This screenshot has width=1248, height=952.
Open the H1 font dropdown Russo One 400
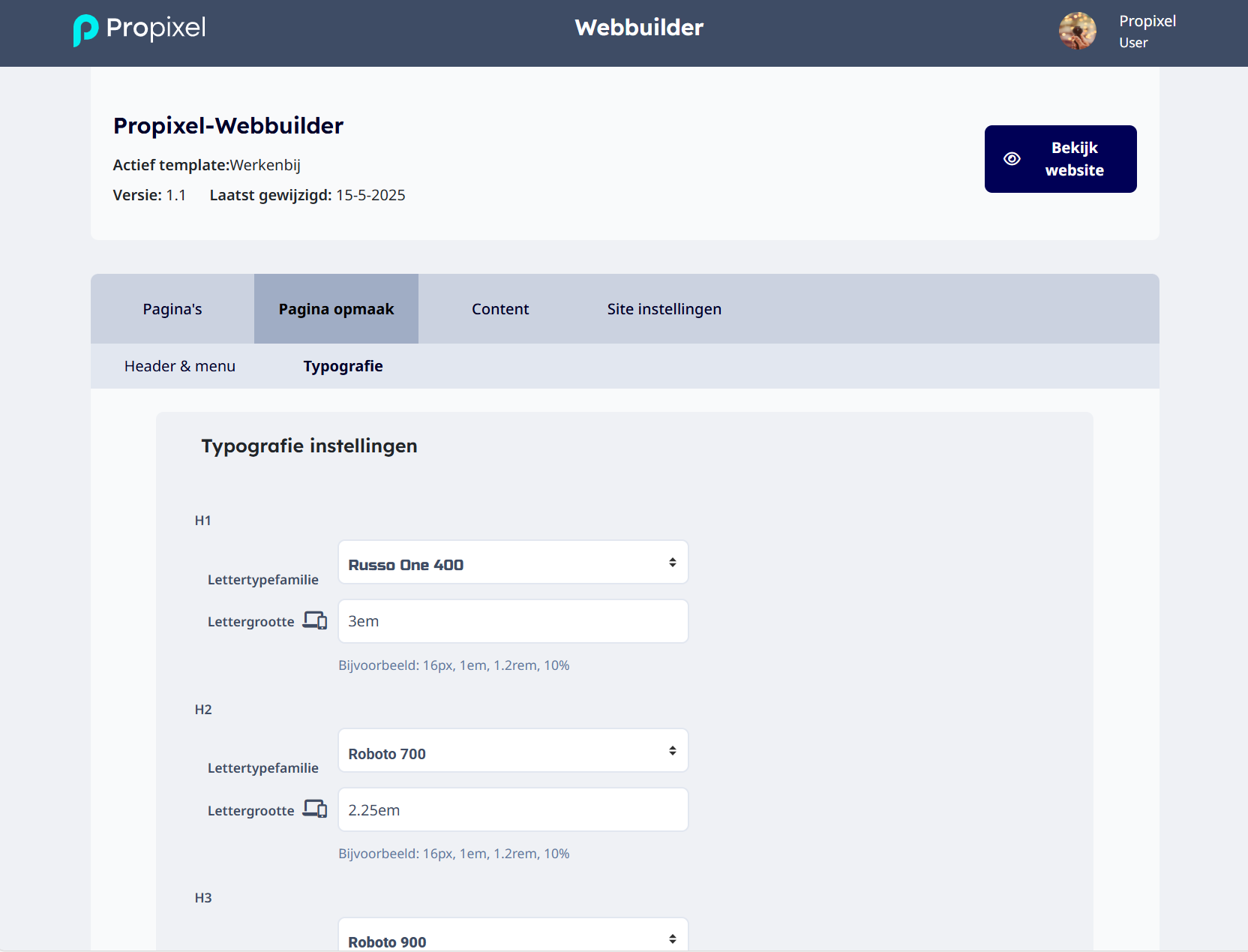[513, 562]
